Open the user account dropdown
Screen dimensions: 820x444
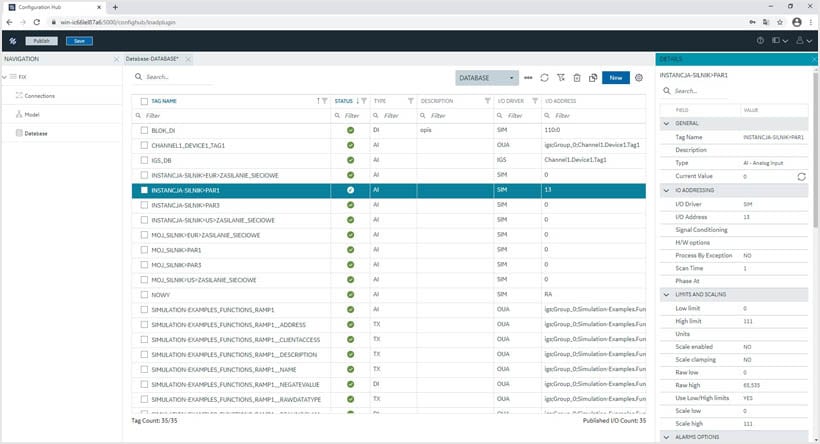[804, 41]
